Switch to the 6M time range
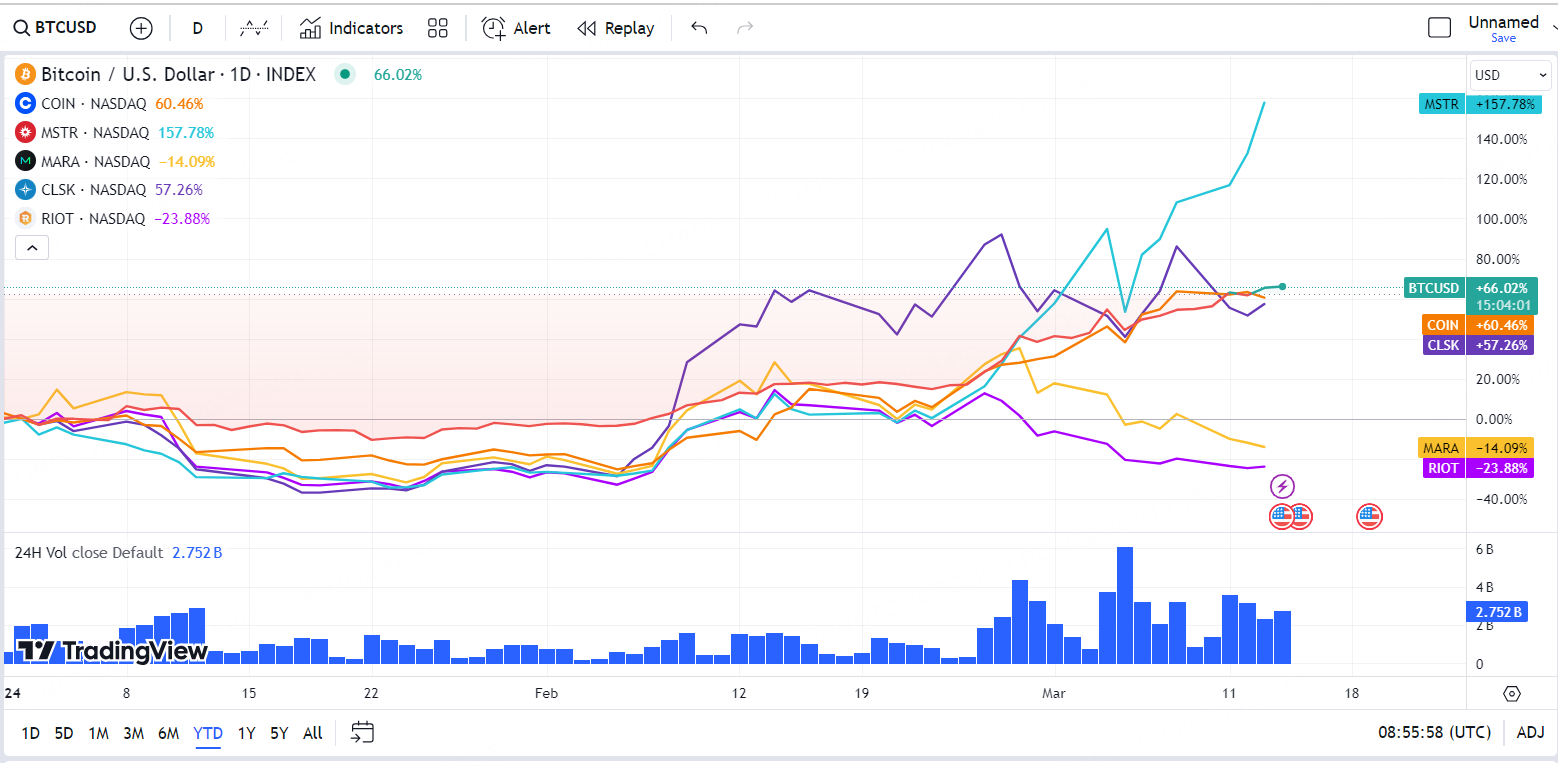 click(168, 733)
